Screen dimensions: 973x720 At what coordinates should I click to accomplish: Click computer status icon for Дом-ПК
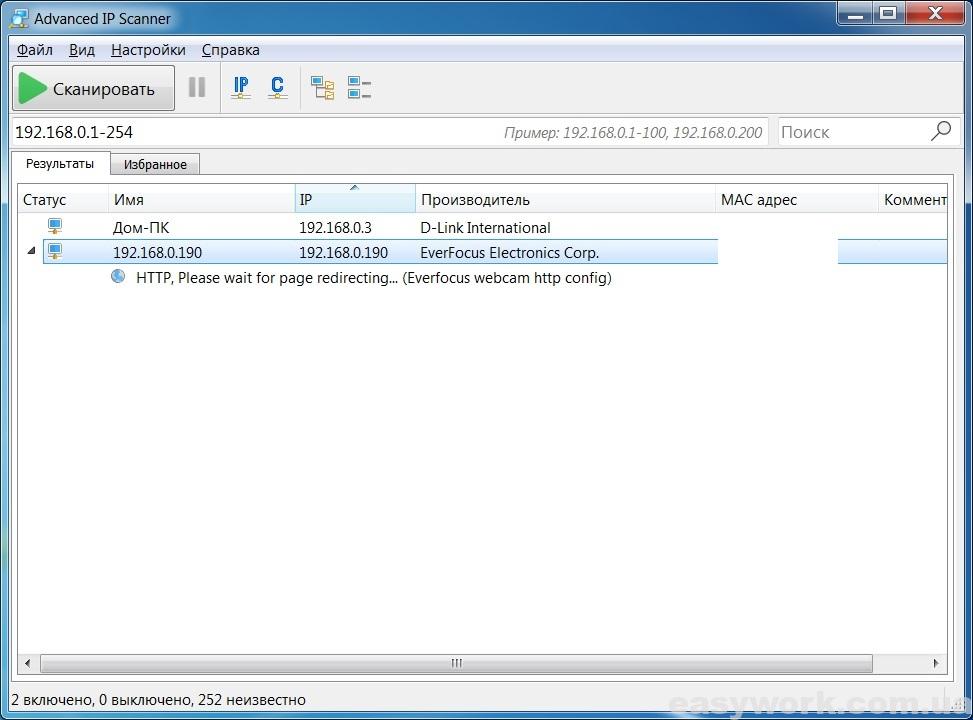[x=55, y=227]
